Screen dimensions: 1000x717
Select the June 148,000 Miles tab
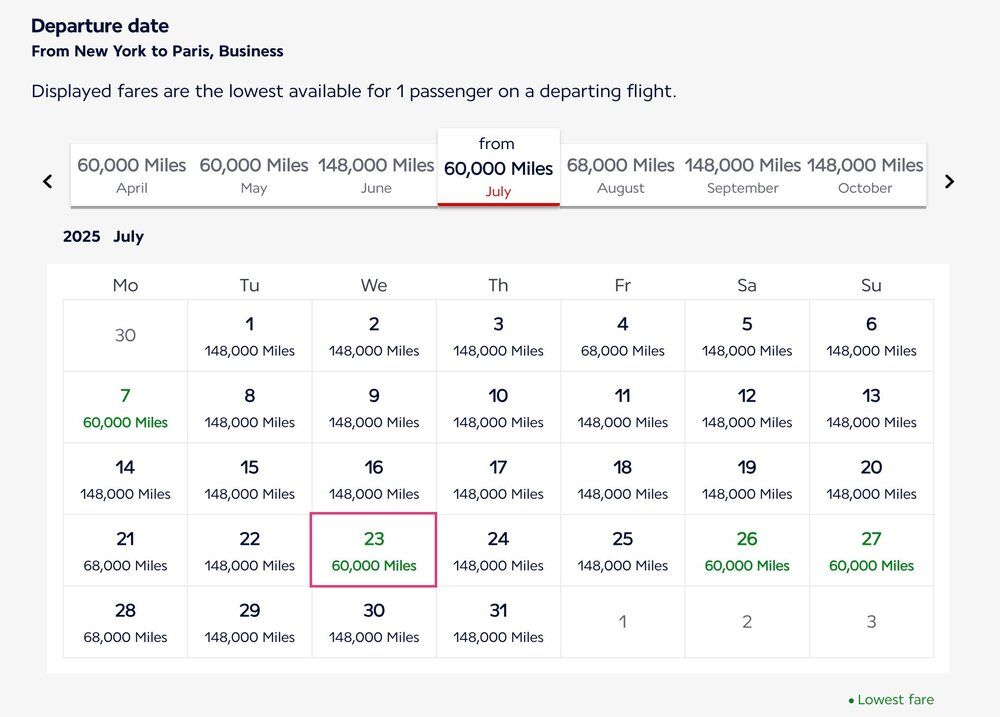(x=376, y=175)
